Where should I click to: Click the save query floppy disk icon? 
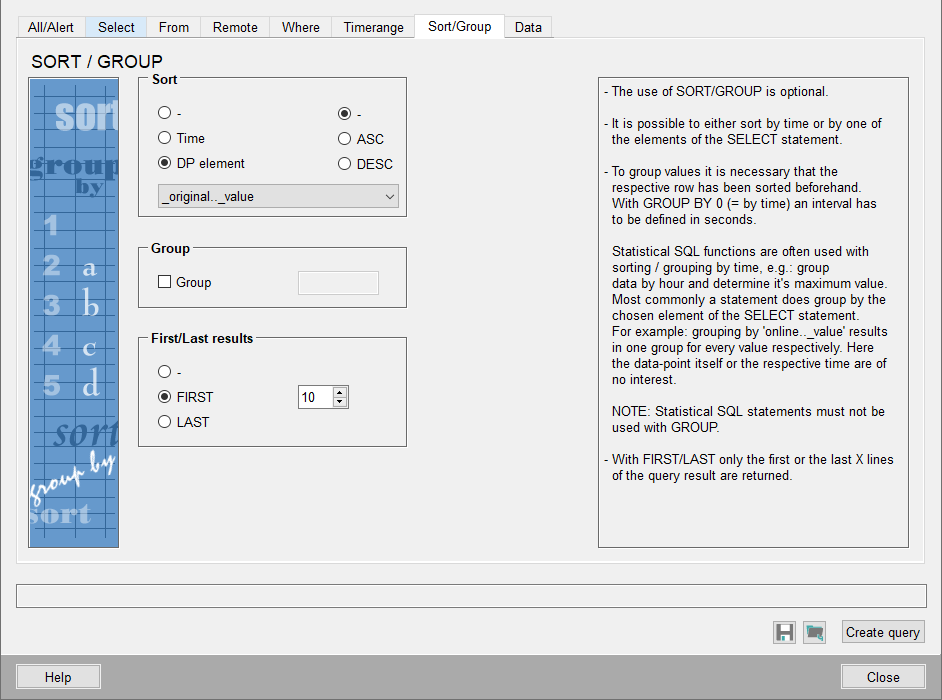[x=784, y=632]
